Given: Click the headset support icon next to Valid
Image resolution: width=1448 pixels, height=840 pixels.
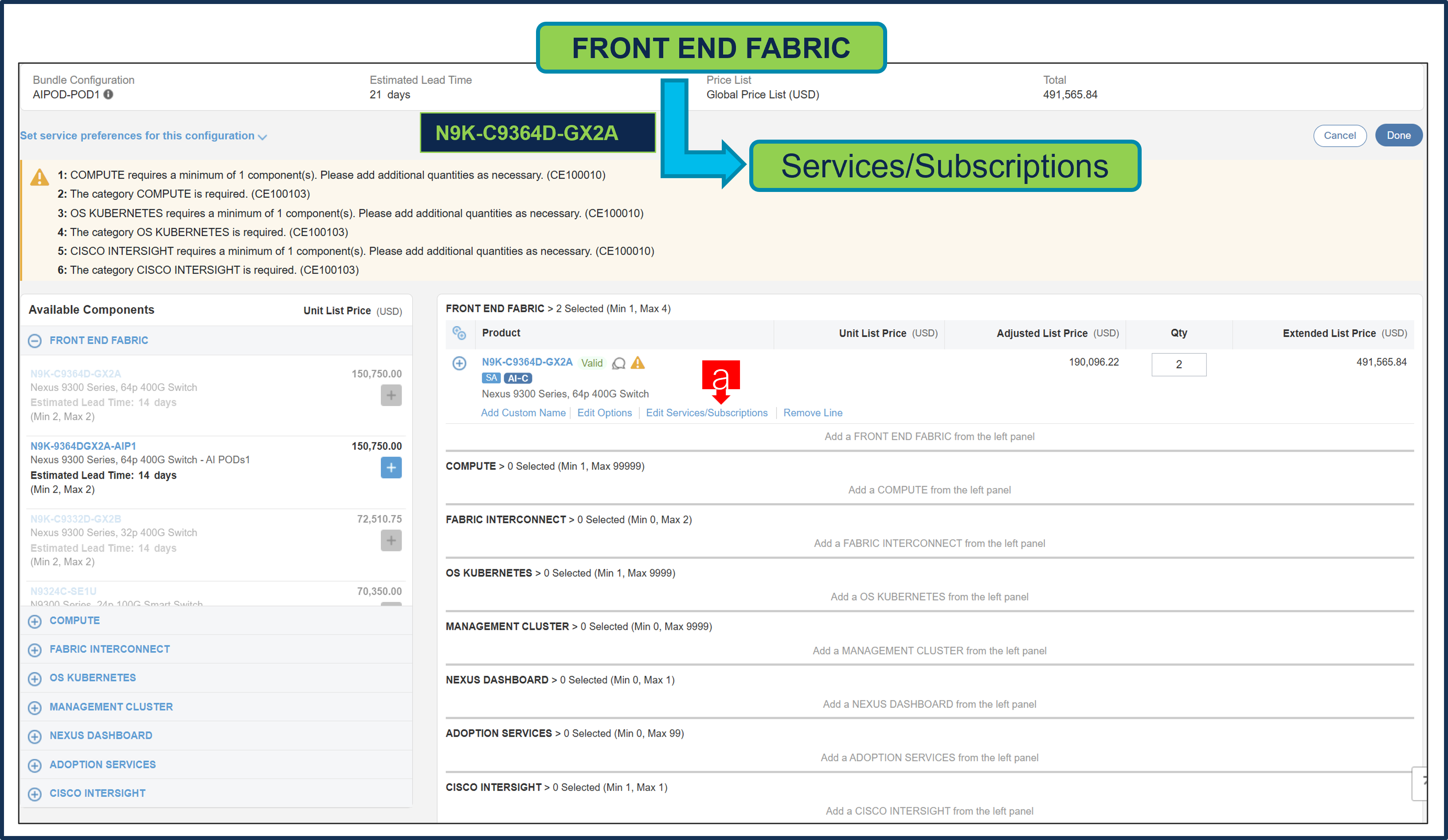Looking at the screenshot, I should pyautogui.click(x=618, y=363).
